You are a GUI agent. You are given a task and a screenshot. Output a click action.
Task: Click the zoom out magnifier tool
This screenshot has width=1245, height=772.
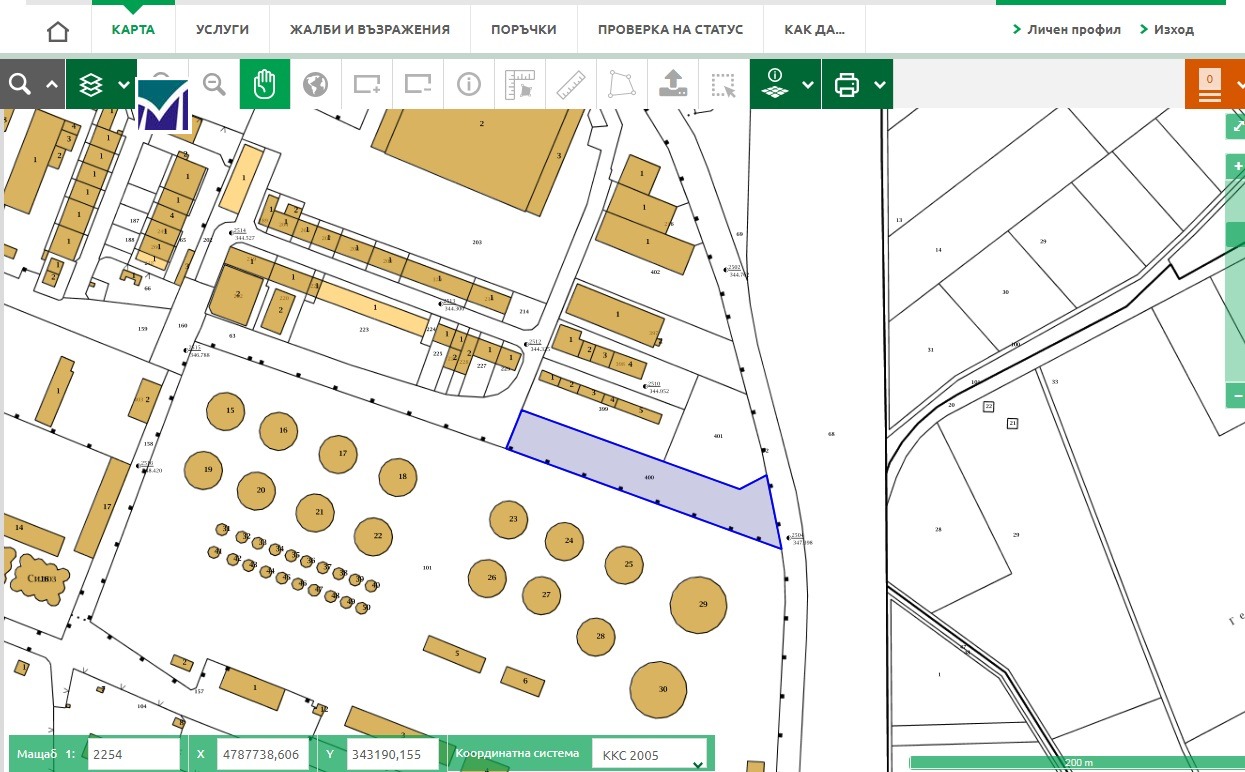point(214,84)
